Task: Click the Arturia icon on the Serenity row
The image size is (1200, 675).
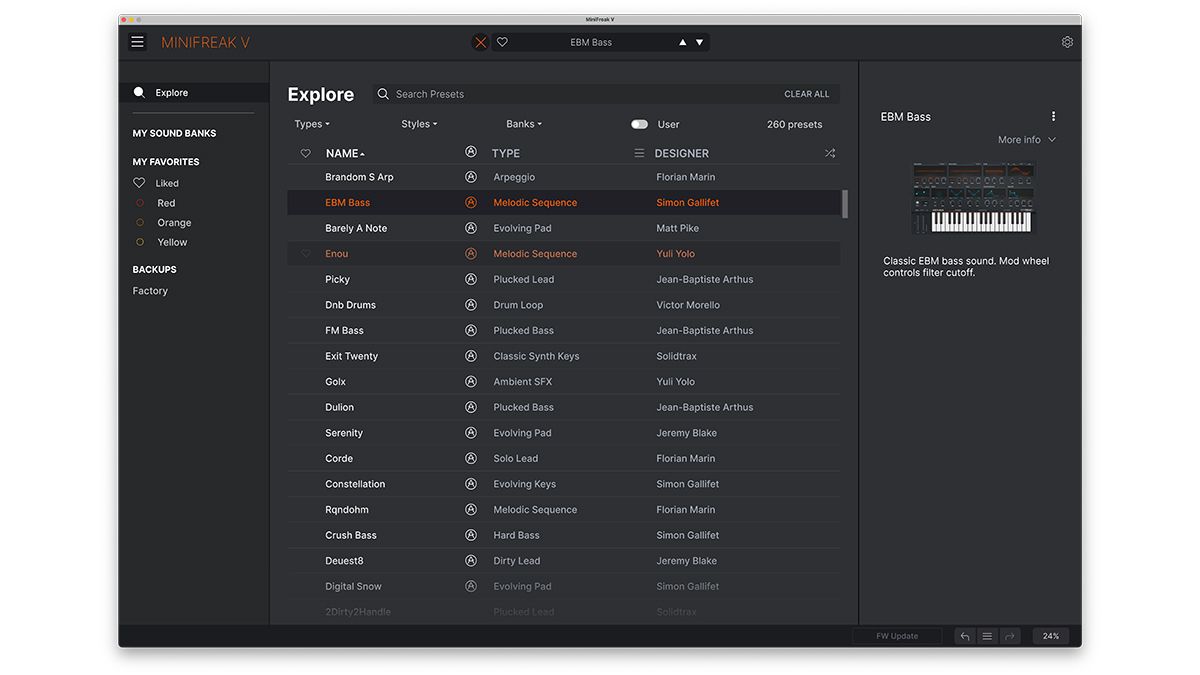Action: [x=471, y=433]
